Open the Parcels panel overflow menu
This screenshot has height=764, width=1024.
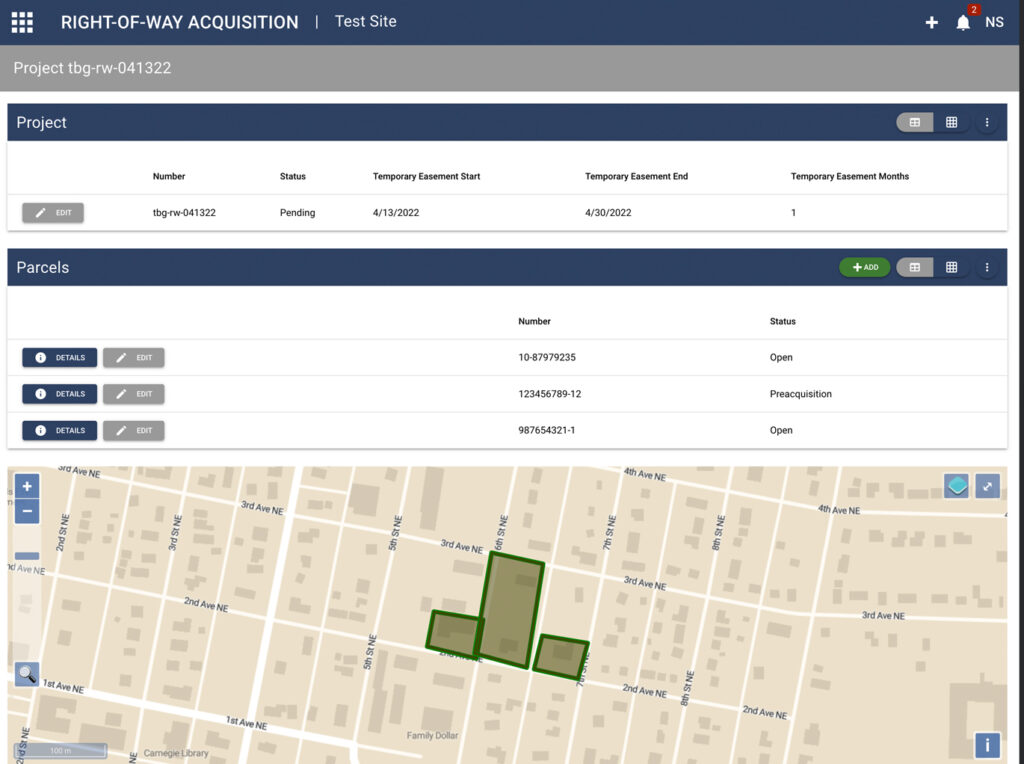tap(987, 267)
